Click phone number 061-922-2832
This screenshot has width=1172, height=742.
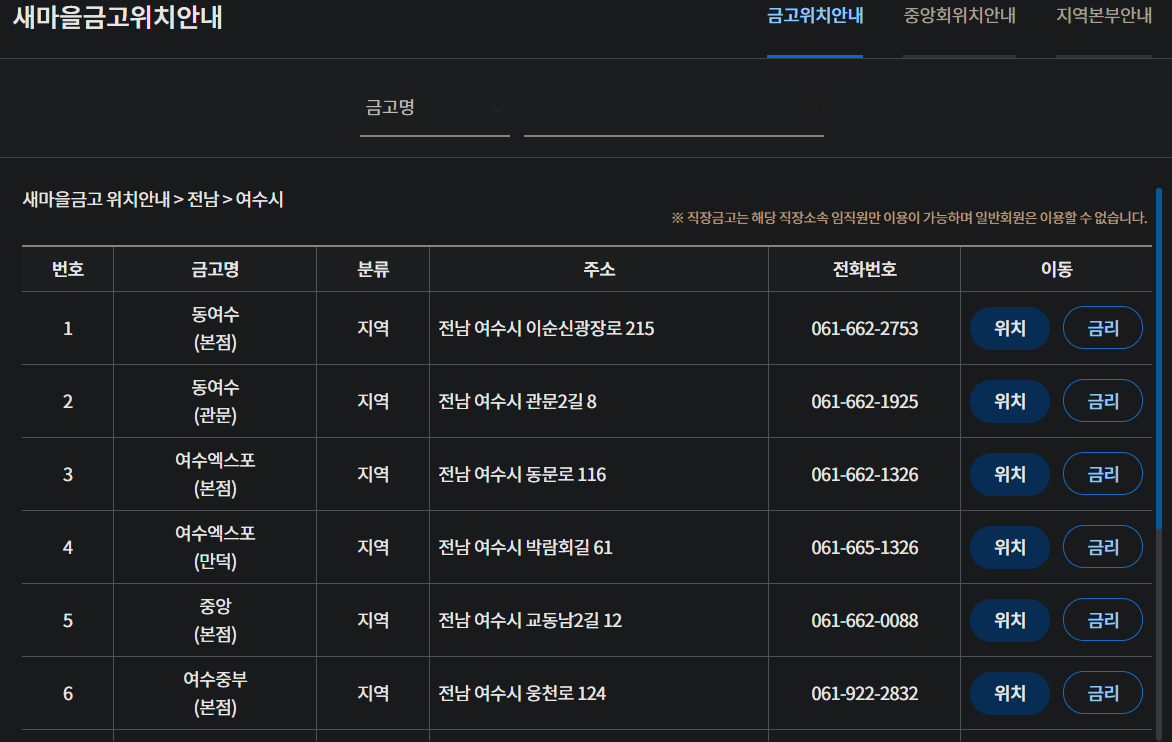865,693
